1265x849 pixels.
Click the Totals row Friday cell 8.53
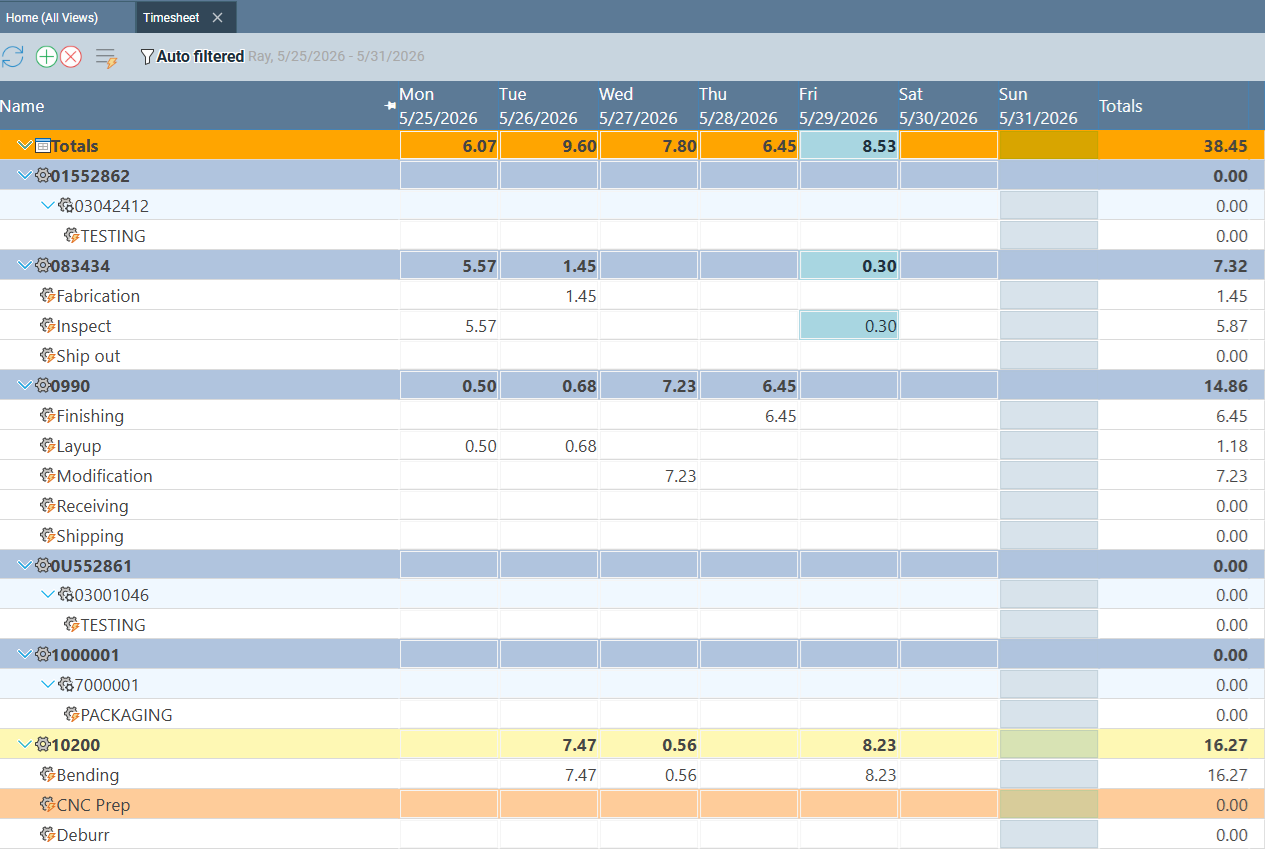tap(849, 146)
